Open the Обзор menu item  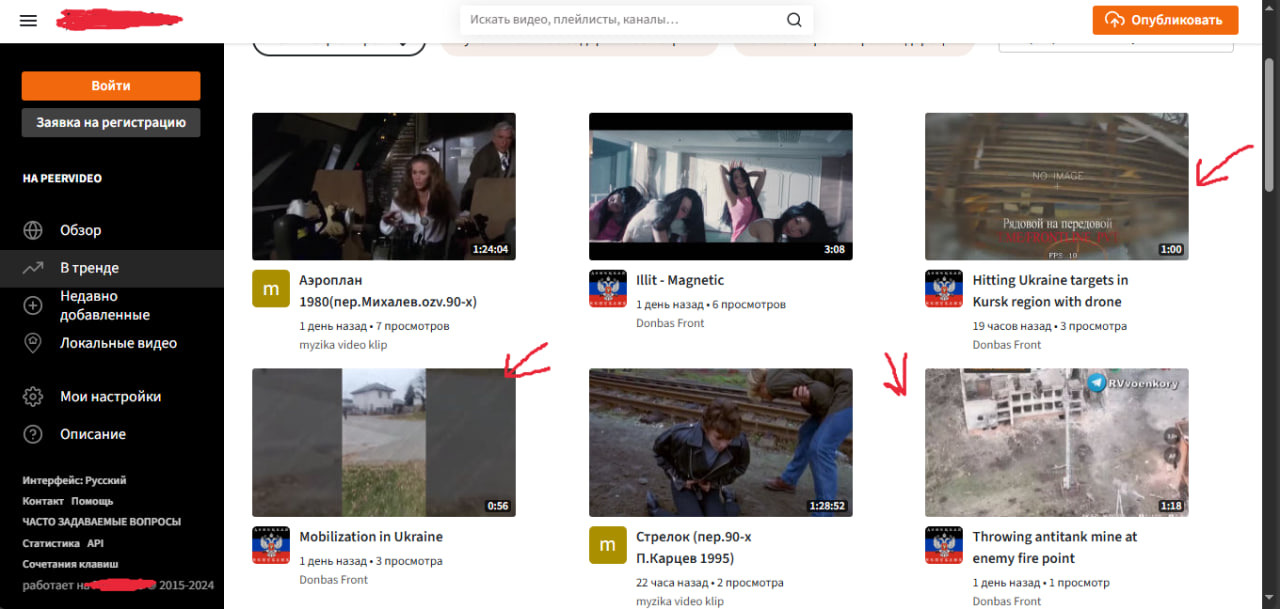112,230
